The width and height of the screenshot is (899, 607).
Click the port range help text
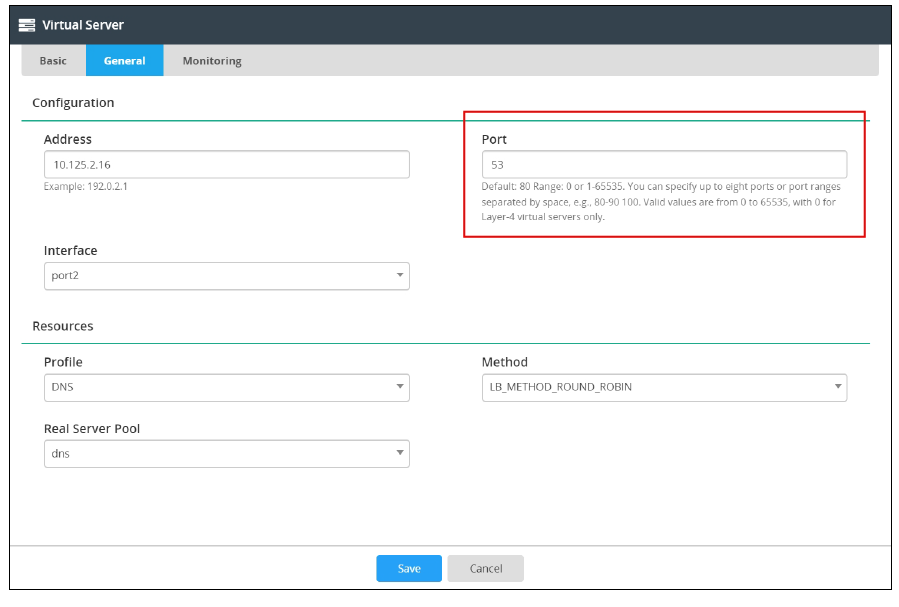click(660, 201)
